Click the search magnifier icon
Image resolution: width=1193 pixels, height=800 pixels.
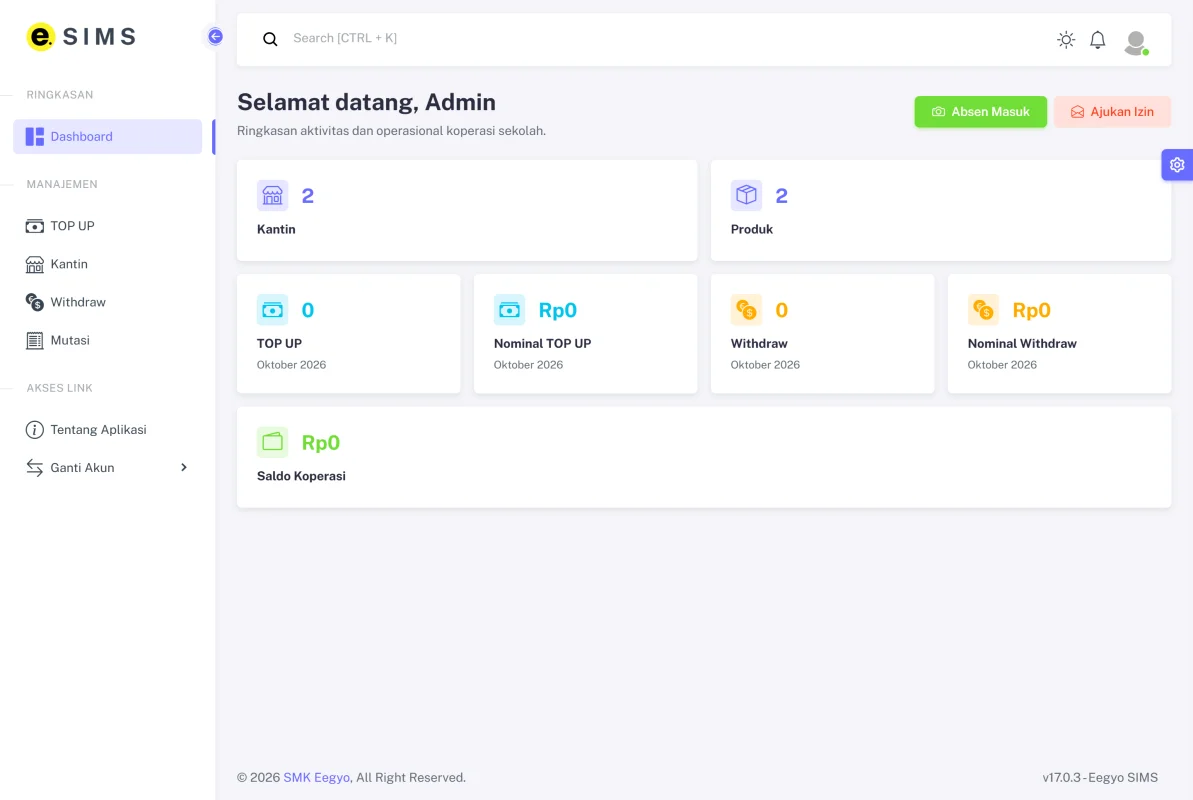coord(270,39)
